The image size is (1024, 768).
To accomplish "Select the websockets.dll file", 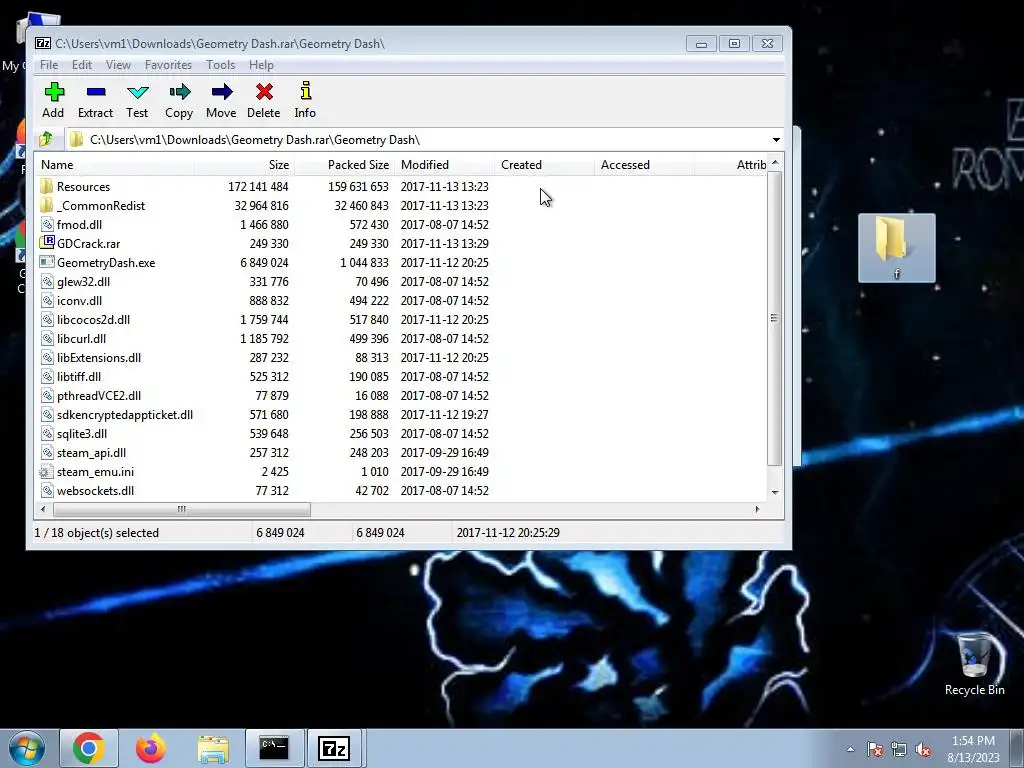I will coord(95,490).
